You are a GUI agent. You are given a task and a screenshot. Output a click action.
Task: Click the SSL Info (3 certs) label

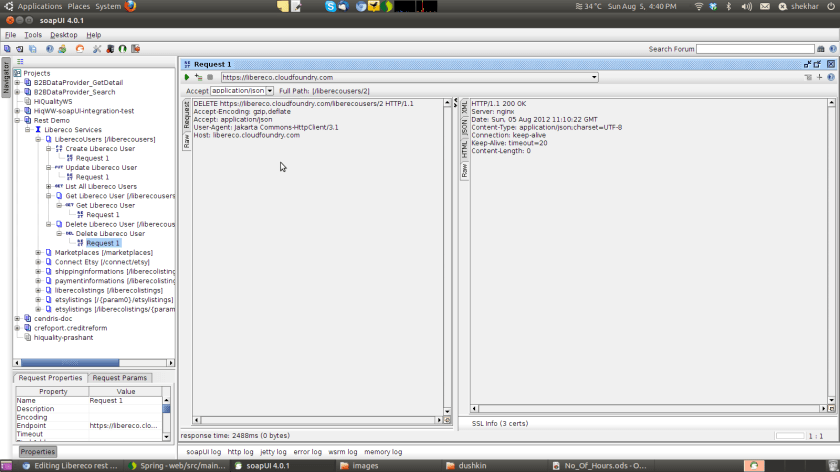coord(498,423)
